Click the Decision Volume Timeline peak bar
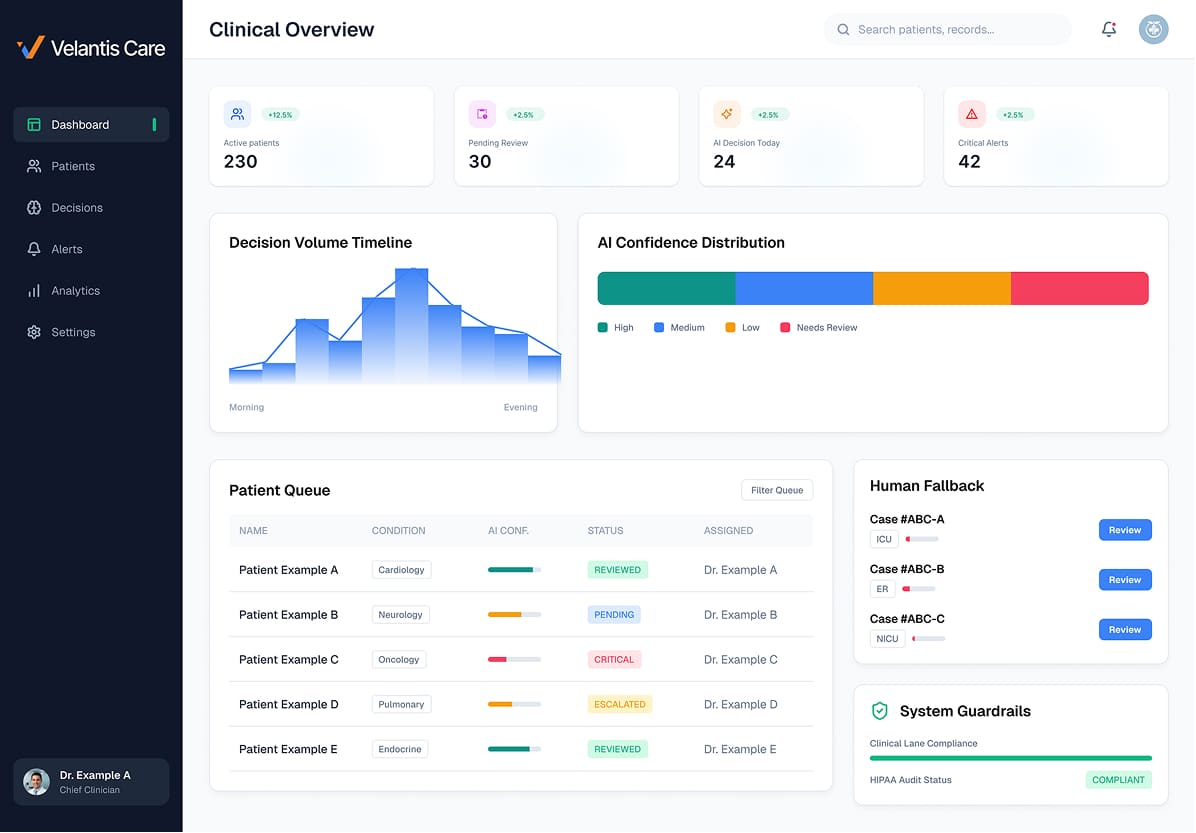Screen dimensions: 1196x833 [412, 326]
